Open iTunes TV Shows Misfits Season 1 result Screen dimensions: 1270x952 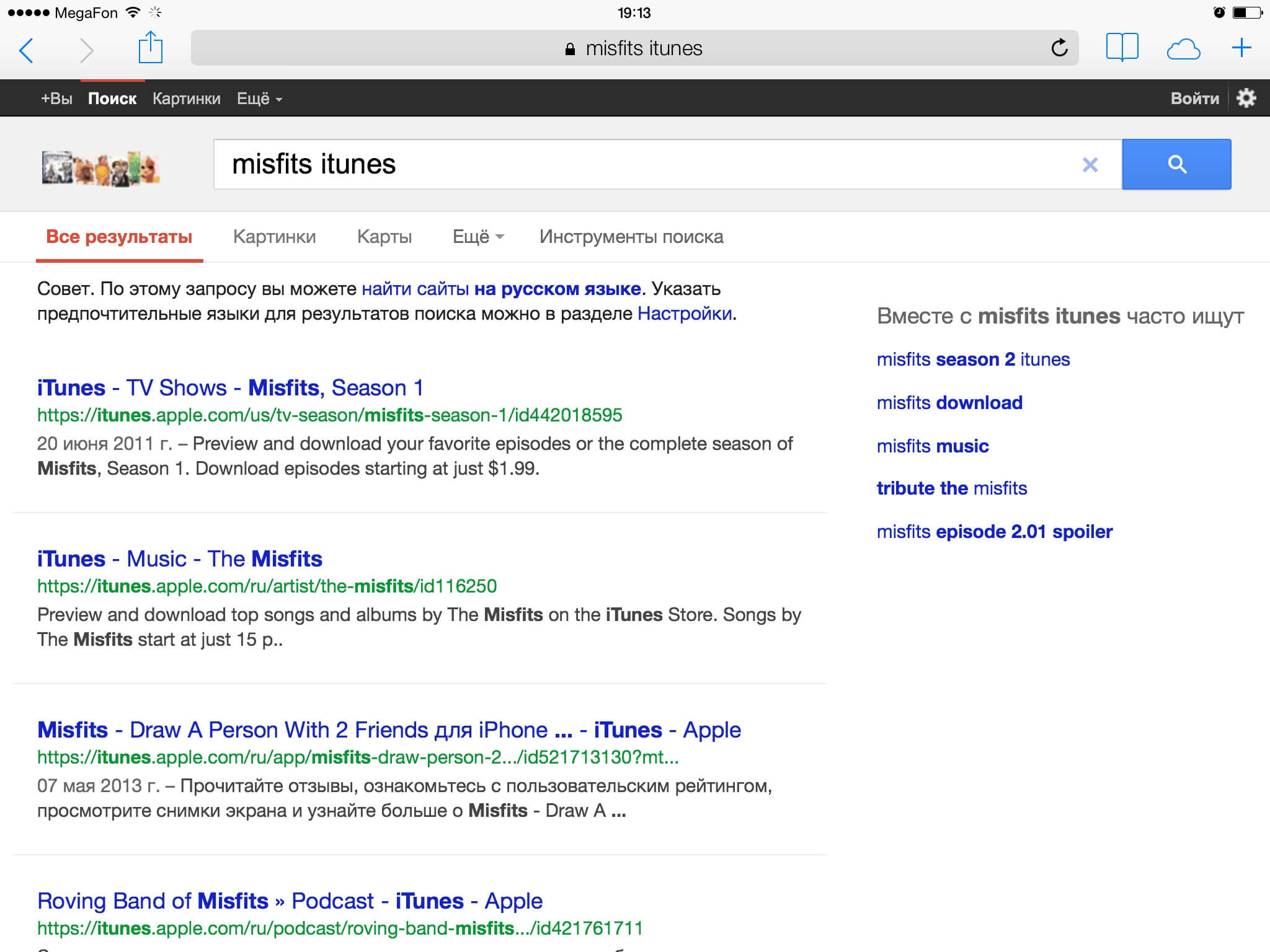(230, 388)
